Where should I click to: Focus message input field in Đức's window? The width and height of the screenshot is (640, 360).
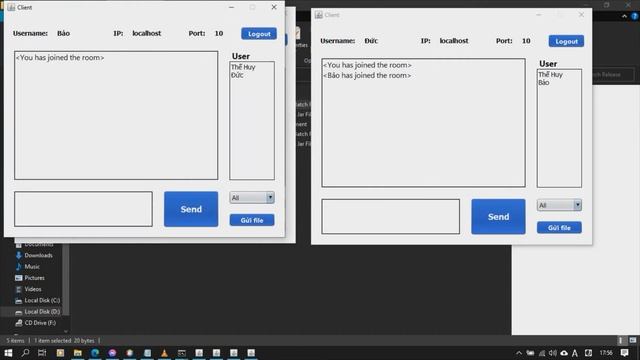click(x=391, y=217)
